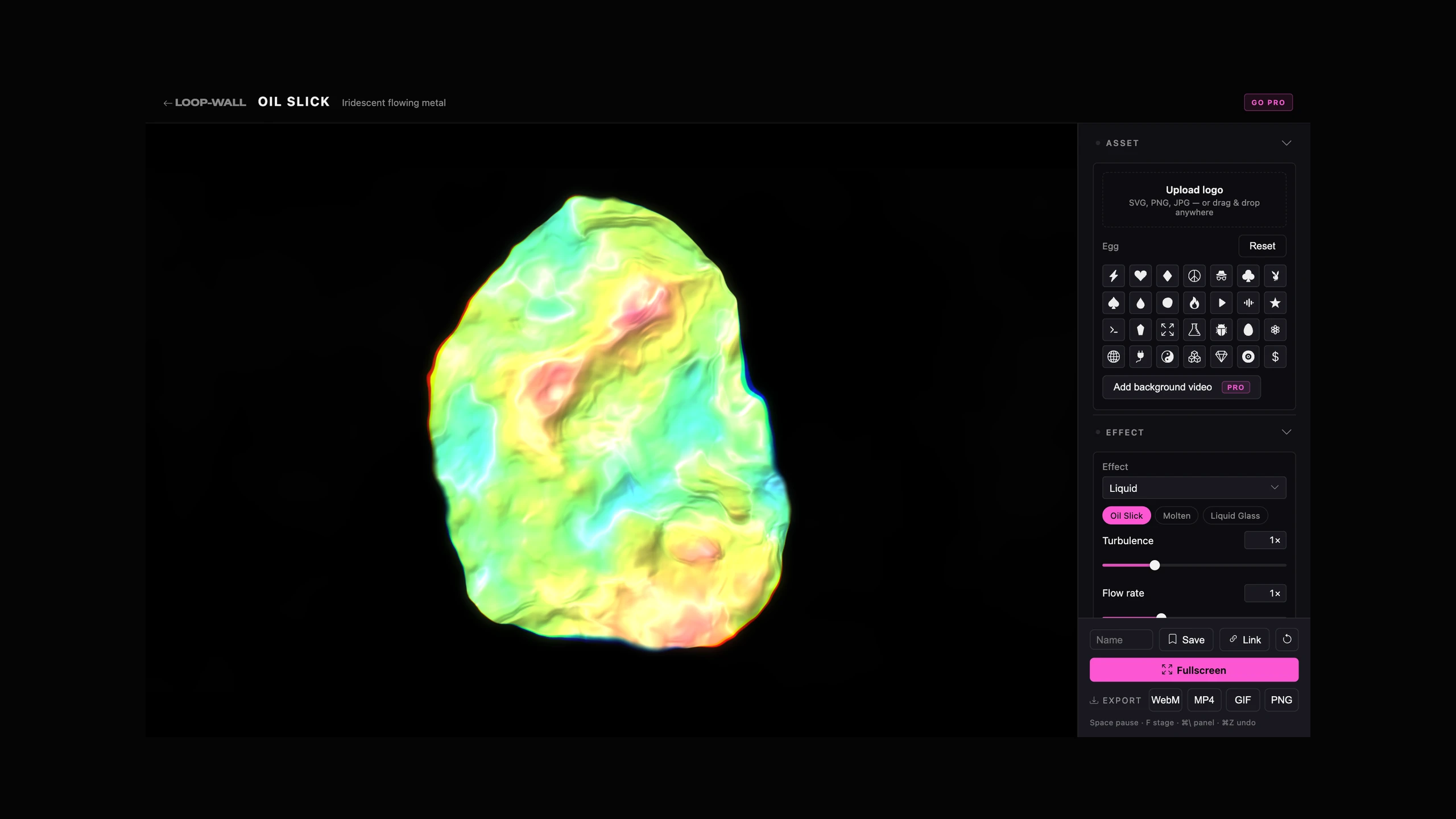Select the stacked cubes shape
This screenshot has width=1456, height=819.
pyautogui.click(x=1194, y=357)
